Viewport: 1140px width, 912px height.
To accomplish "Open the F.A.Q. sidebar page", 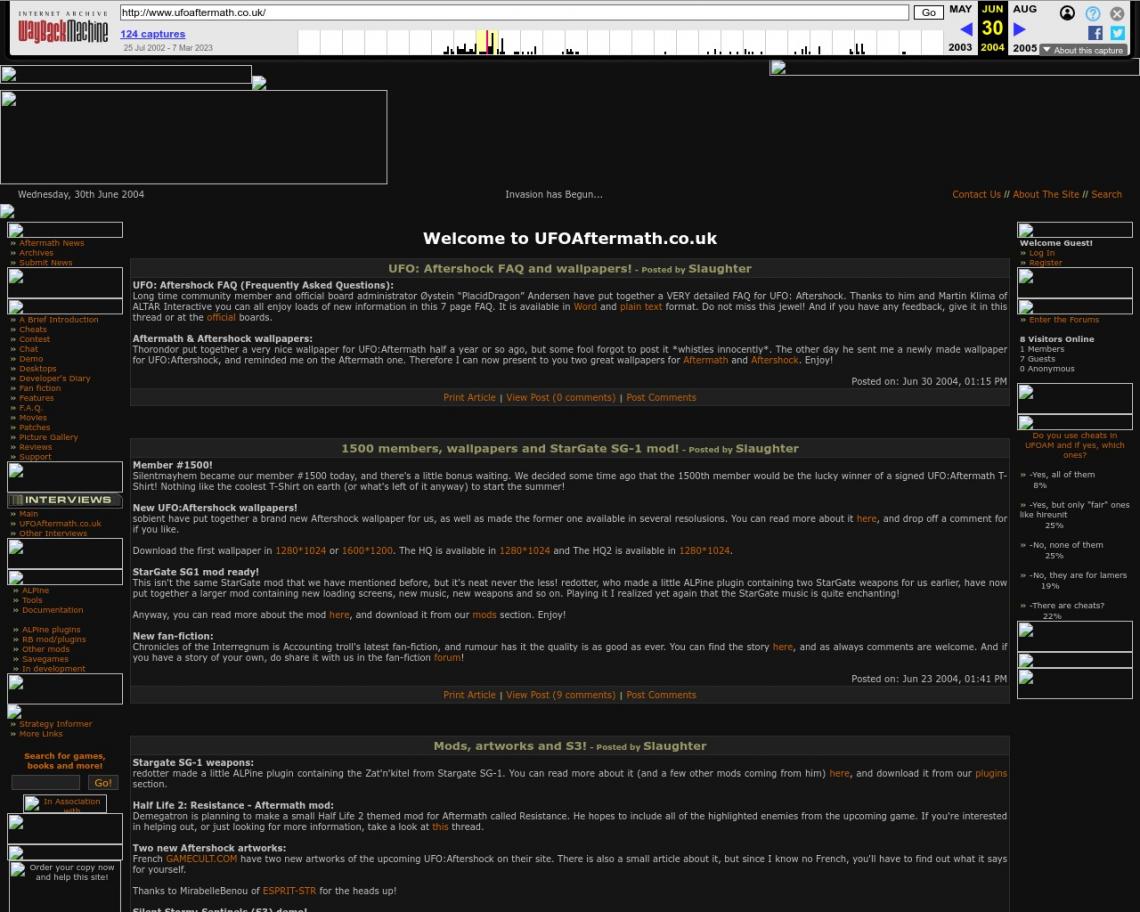I will [x=31, y=408].
